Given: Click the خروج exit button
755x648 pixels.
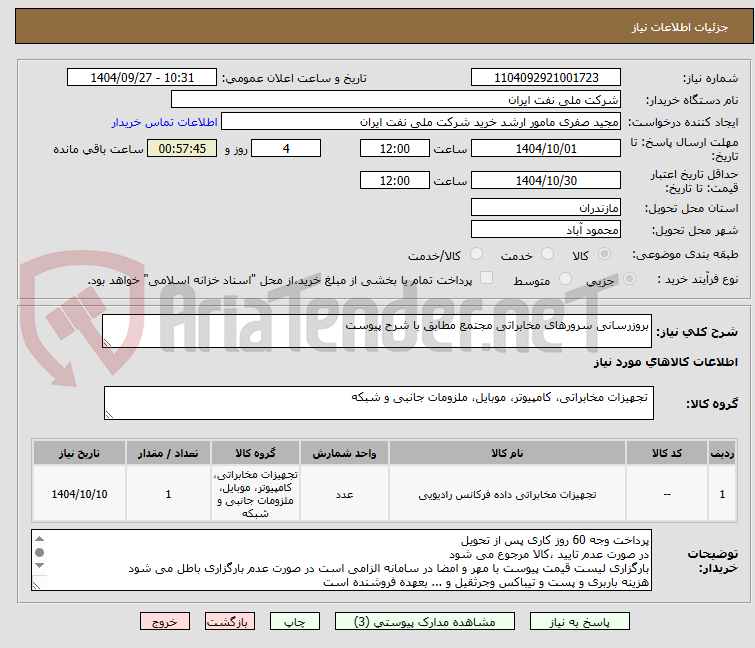Looking at the screenshot, I should tap(165, 622).
